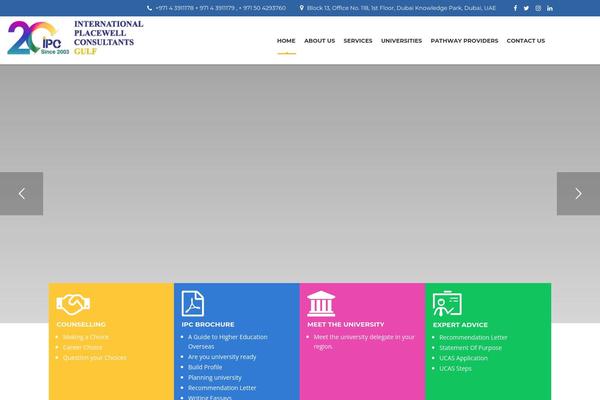Click the Expert Advice presenter icon
The image size is (600, 400).
[447, 304]
